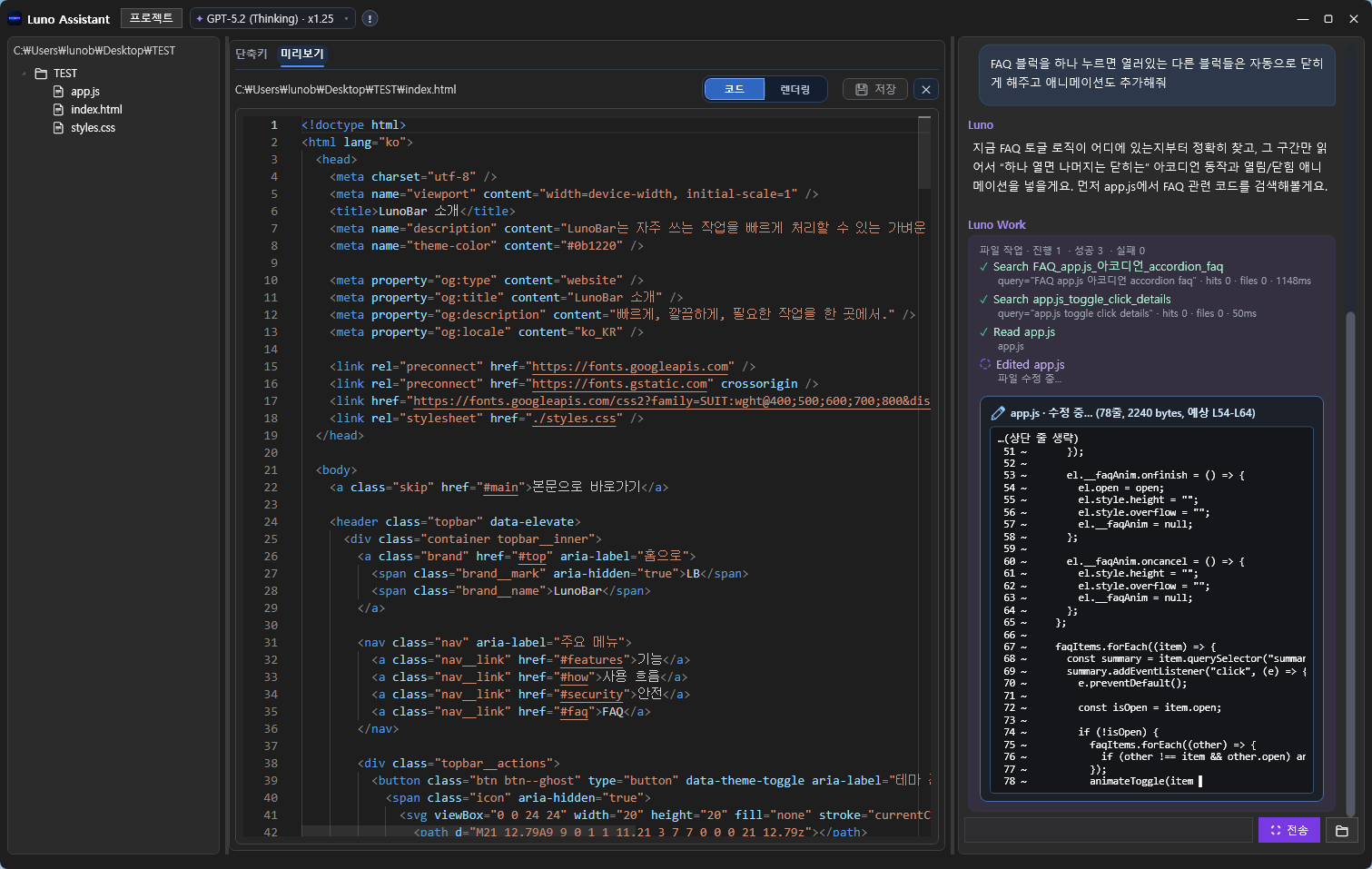1372x869 pixels.
Task: Click the checkmark next to Read app.js
Action: (983, 332)
